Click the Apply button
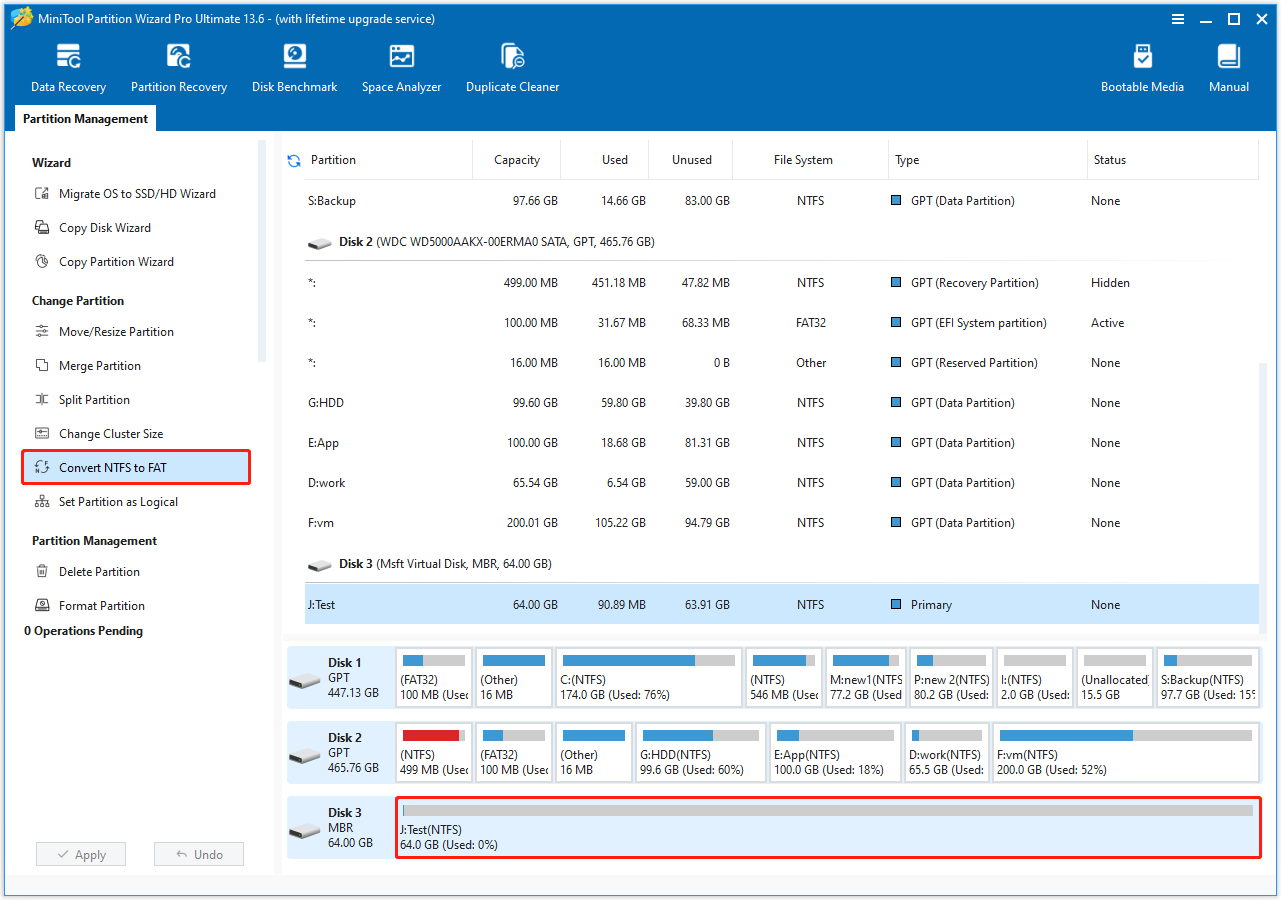The width and height of the screenshot is (1281, 900). point(81,855)
